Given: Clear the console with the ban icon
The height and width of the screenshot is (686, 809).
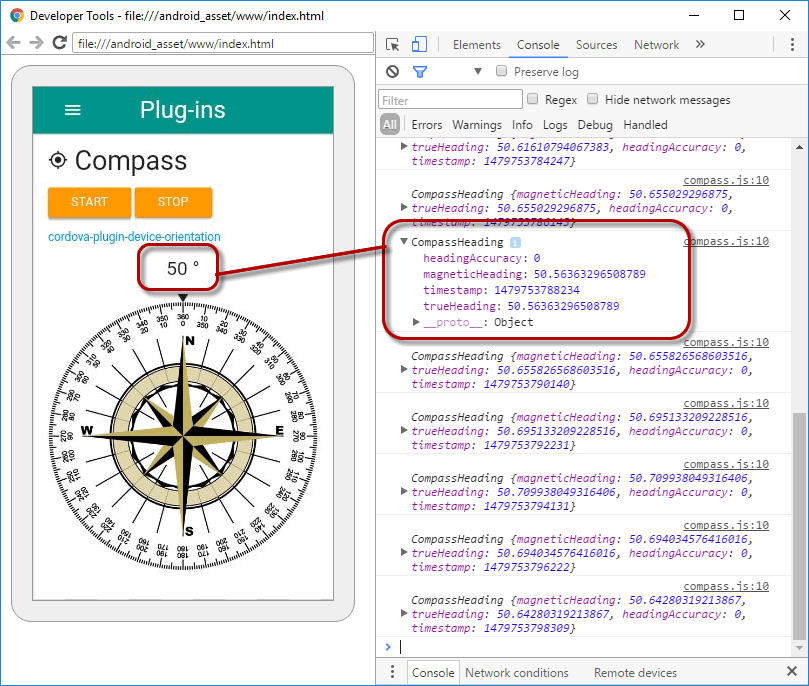Looking at the screenshot, I should point(392,72).
